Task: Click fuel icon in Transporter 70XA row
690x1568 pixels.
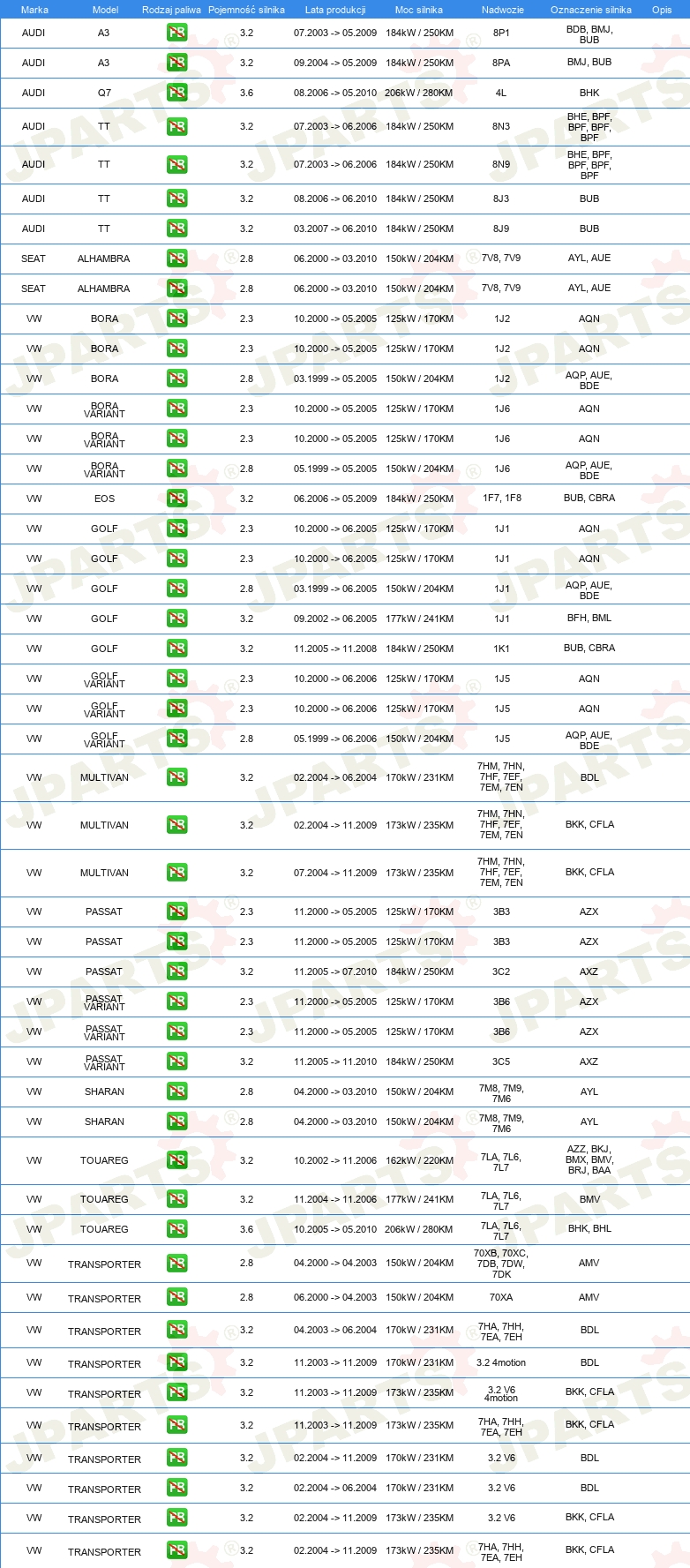Action: (176, 1298)
